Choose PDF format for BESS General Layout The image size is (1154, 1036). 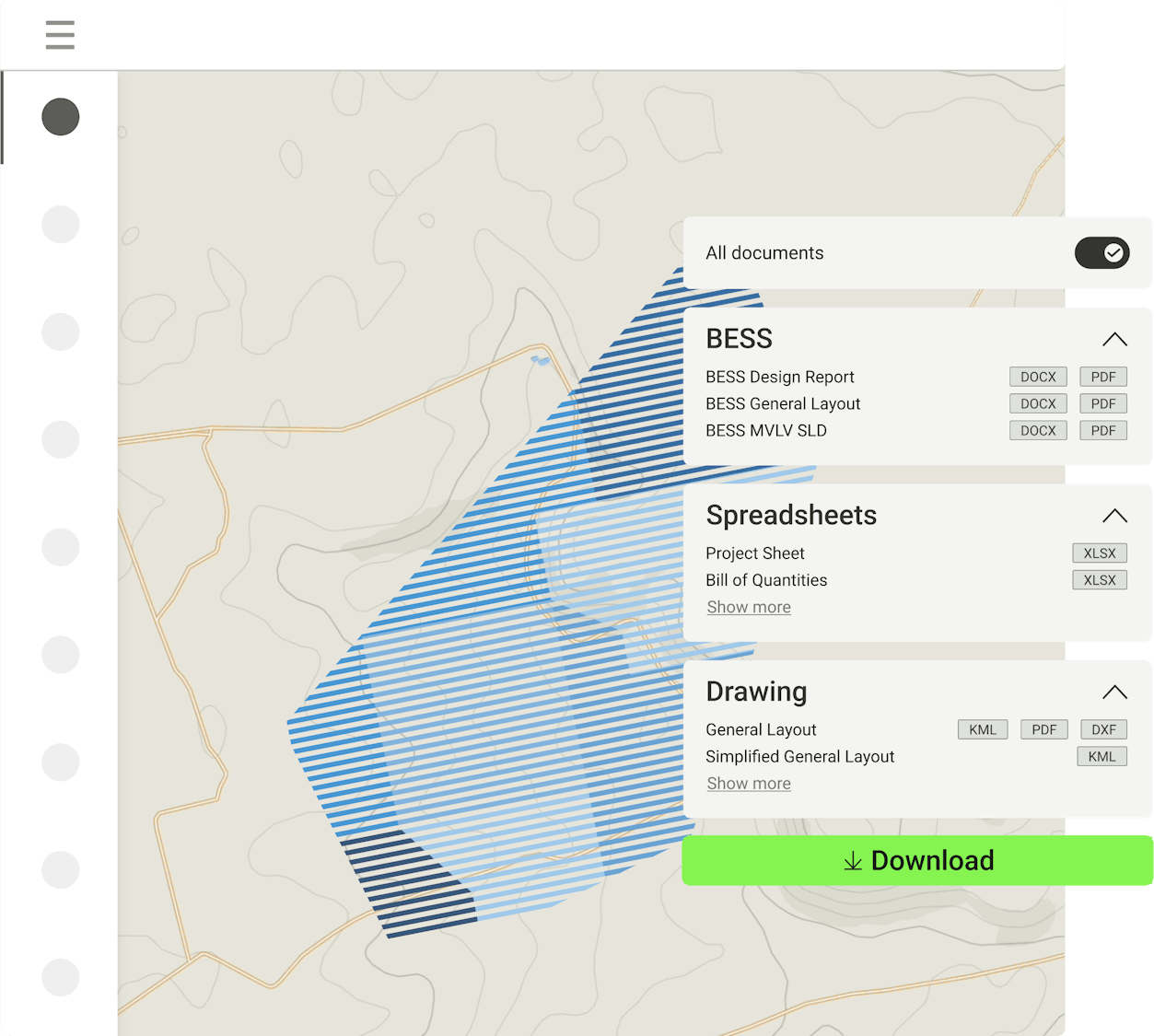point(1103,403)
